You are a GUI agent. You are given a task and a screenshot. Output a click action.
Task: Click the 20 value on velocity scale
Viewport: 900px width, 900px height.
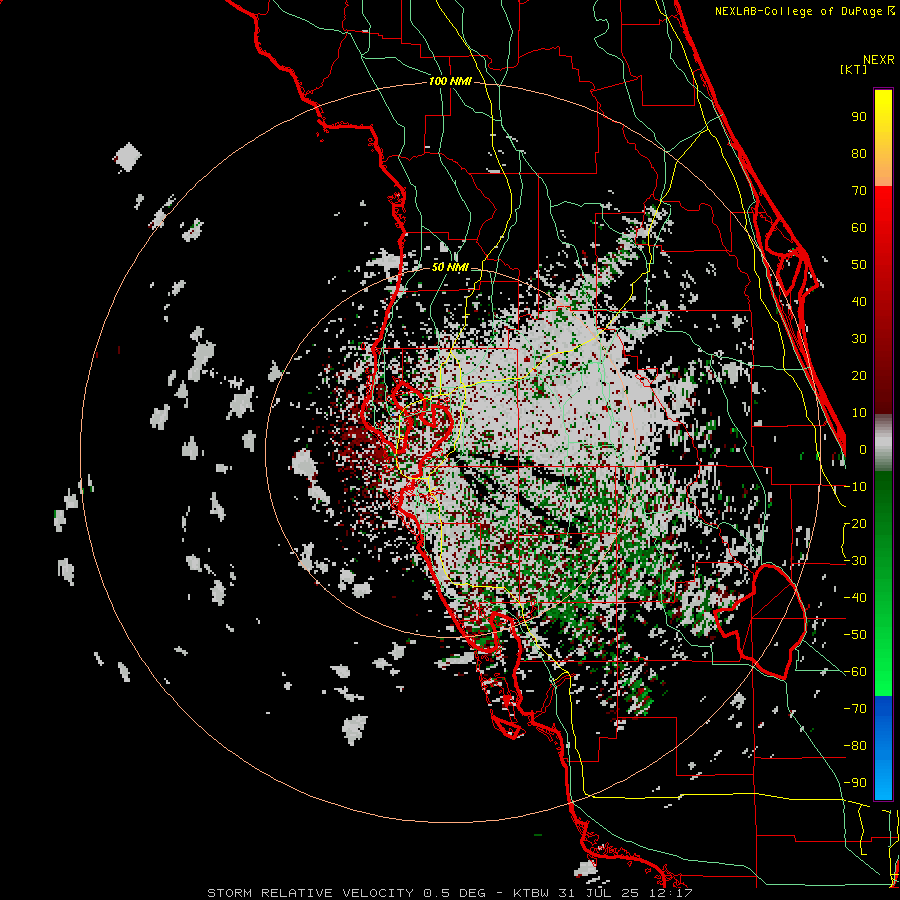click(859, 376)
